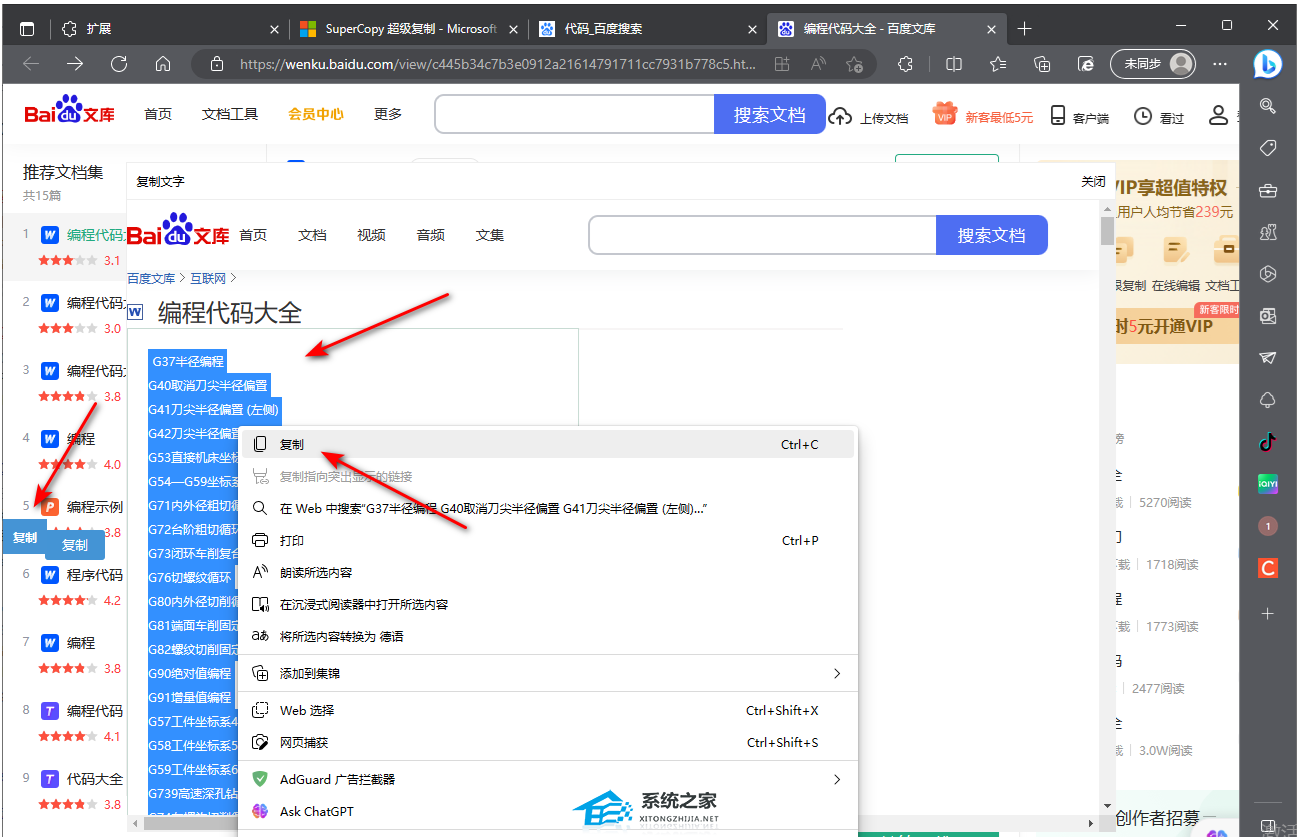Screen dimensions: 1297x837
Task: Open the browser home page icon
Action: tap(163, 64)
